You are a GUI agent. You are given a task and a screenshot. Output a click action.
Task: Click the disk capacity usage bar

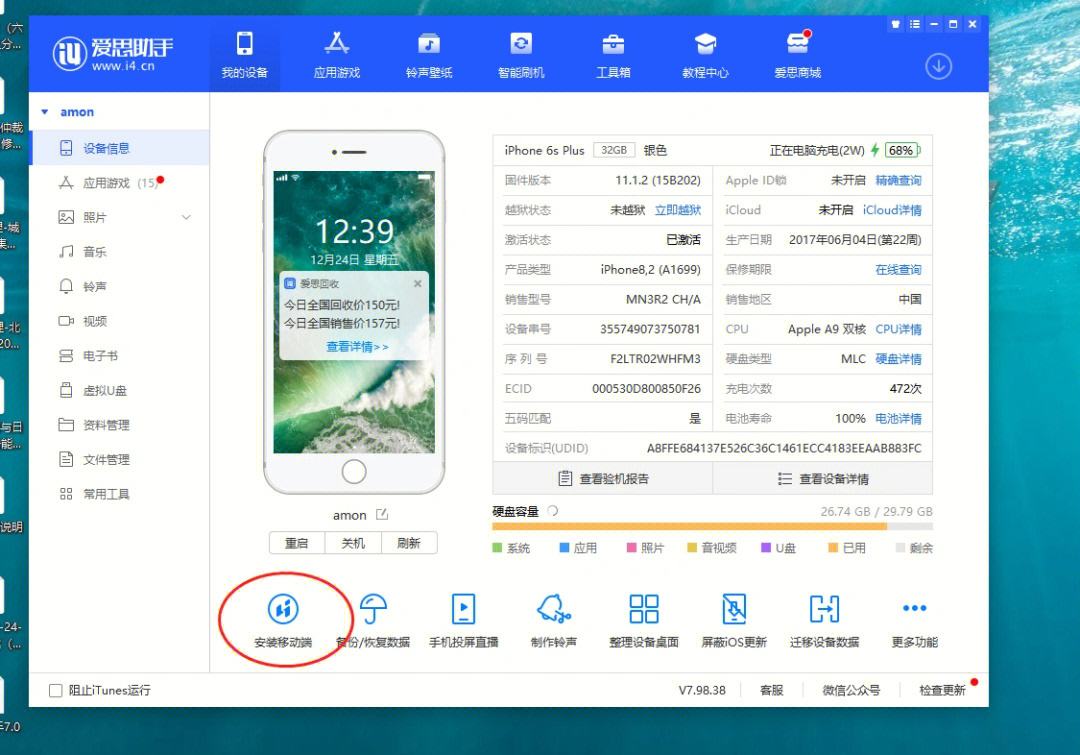tap(712, 526)
